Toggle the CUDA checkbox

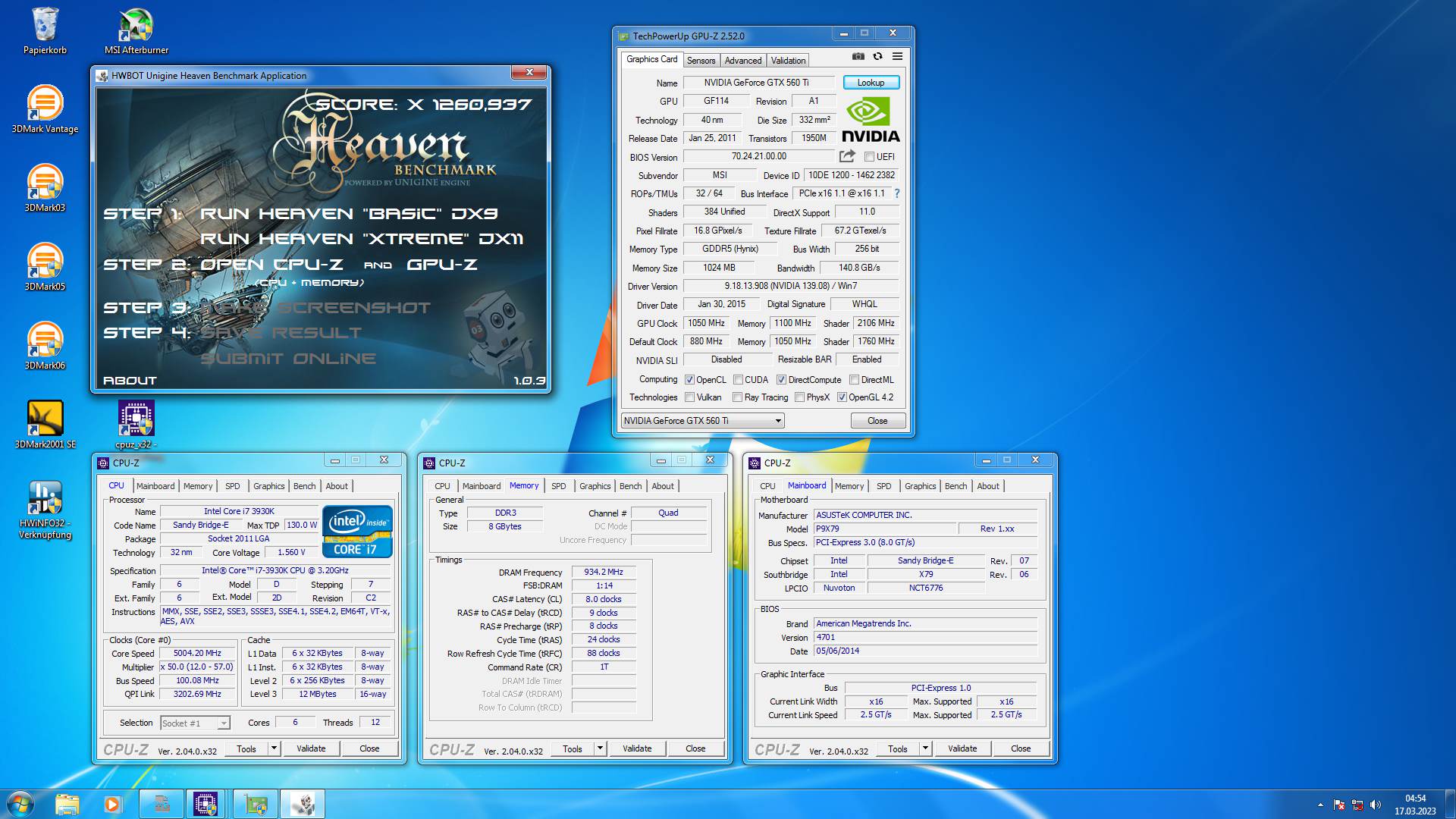click(737, 380)
